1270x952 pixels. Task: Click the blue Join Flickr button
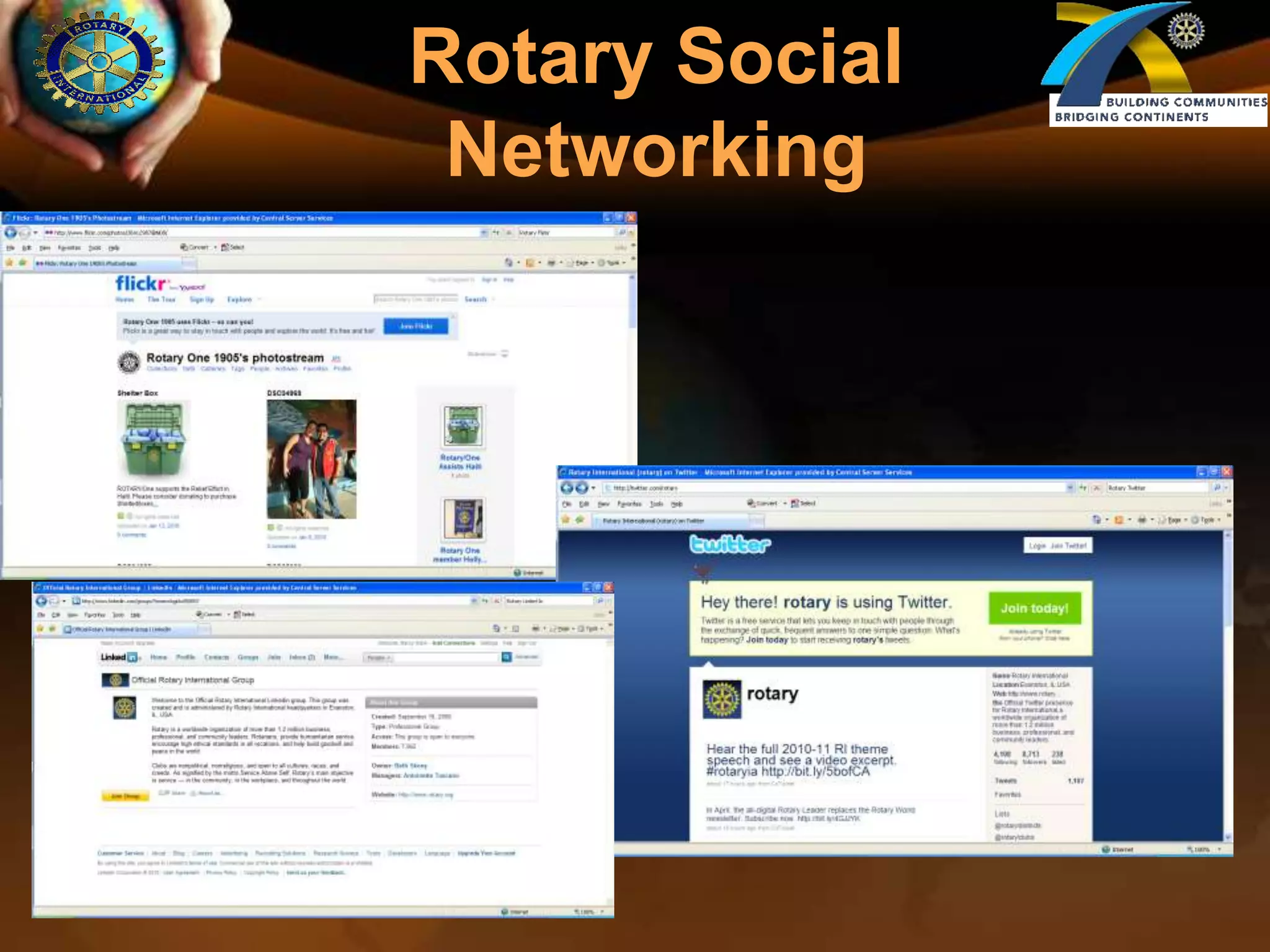tap(415, 326)
